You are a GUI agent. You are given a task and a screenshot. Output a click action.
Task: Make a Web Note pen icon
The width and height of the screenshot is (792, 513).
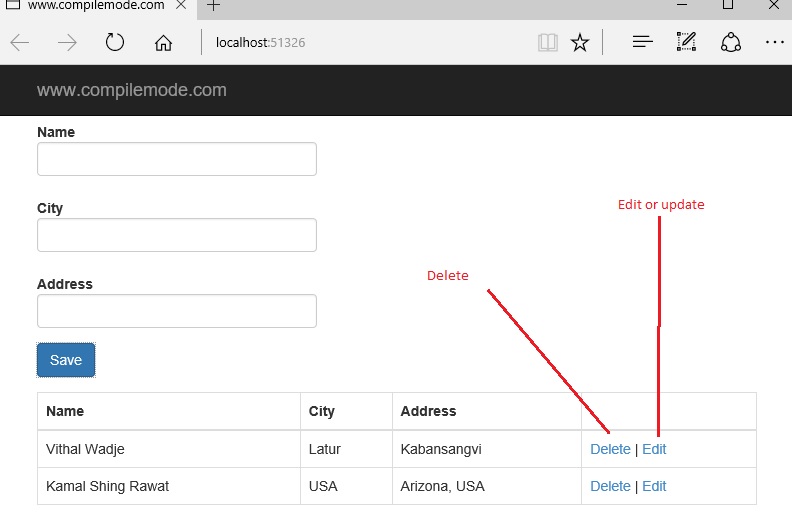[x=686, y=43]
